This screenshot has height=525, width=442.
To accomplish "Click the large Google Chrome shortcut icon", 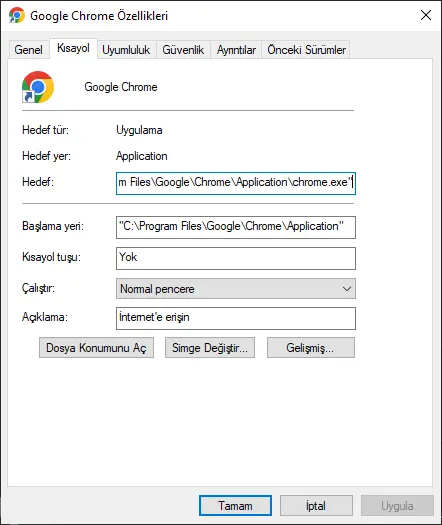I will 38,87.
